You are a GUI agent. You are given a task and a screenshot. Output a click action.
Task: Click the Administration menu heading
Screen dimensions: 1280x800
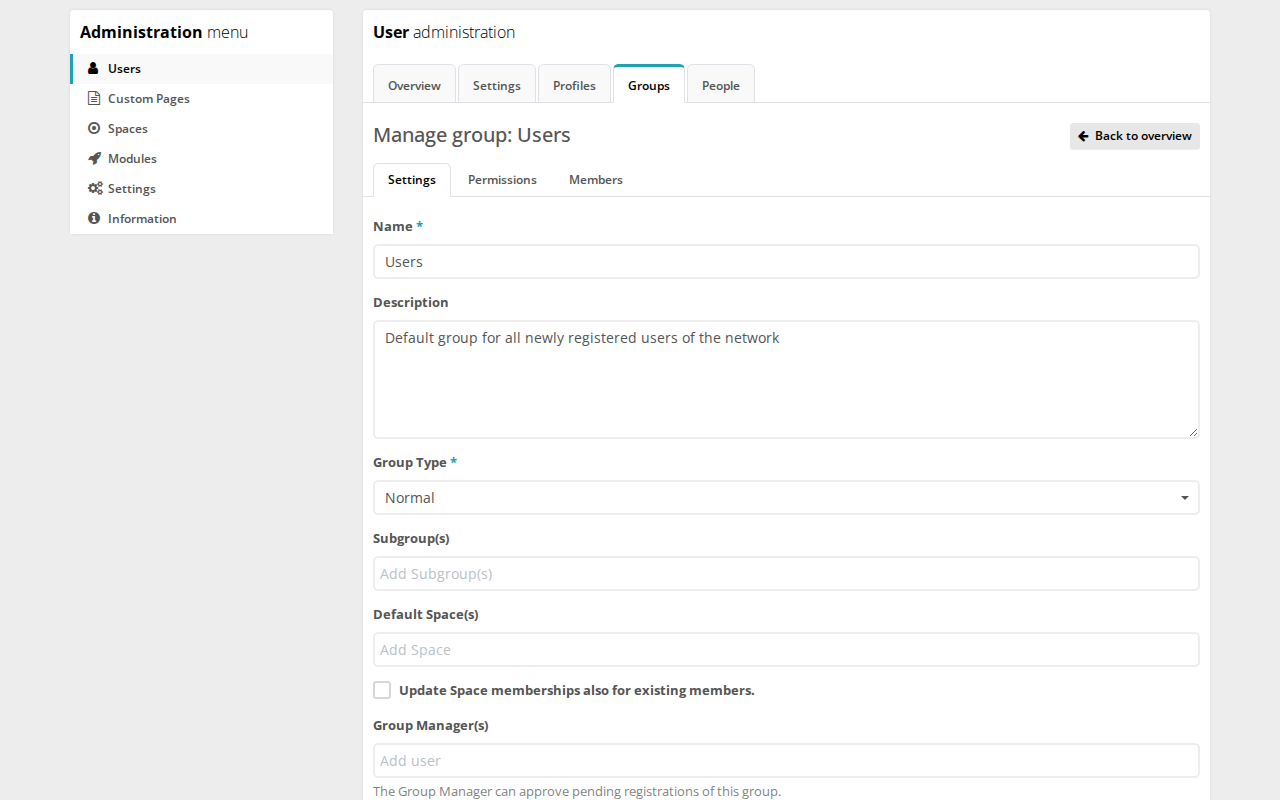[164, 32]
